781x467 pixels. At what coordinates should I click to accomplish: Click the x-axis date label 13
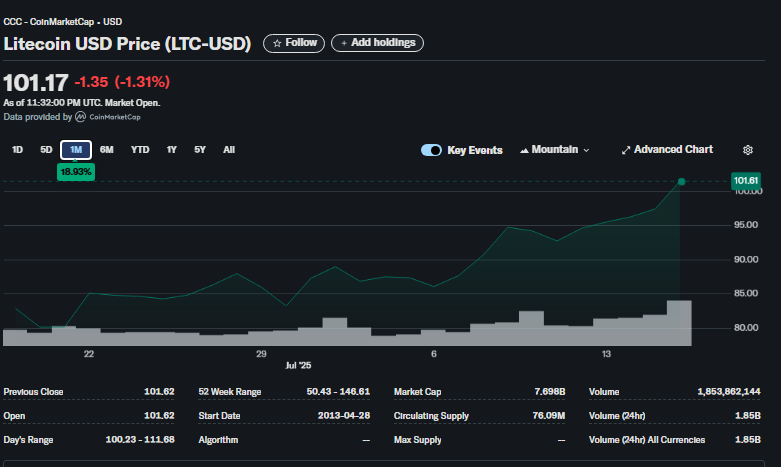point(606,354)
